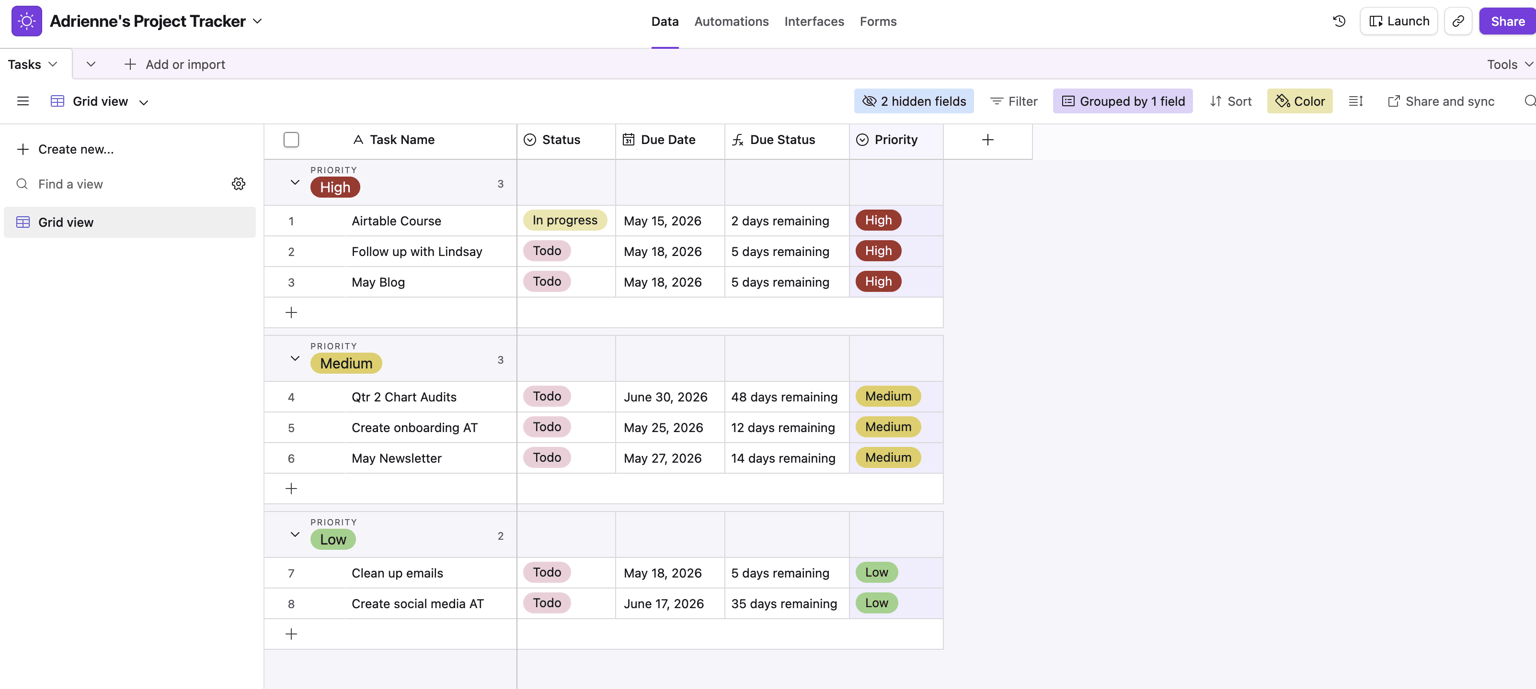Image resolution: width=1536 pixels, height=689 pixels.
Task: Click the copy link chain icon
Action: [1458, 21]
